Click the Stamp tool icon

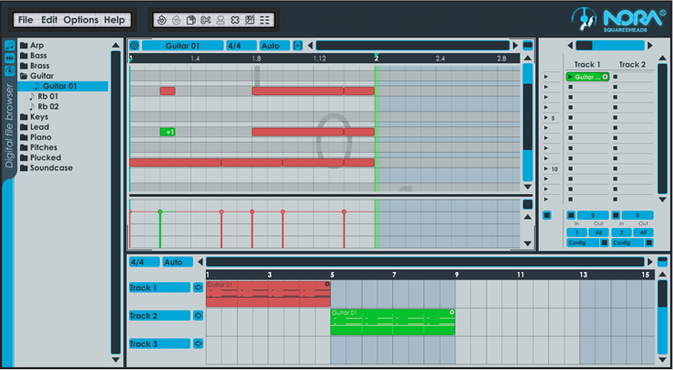coord(220,20)
